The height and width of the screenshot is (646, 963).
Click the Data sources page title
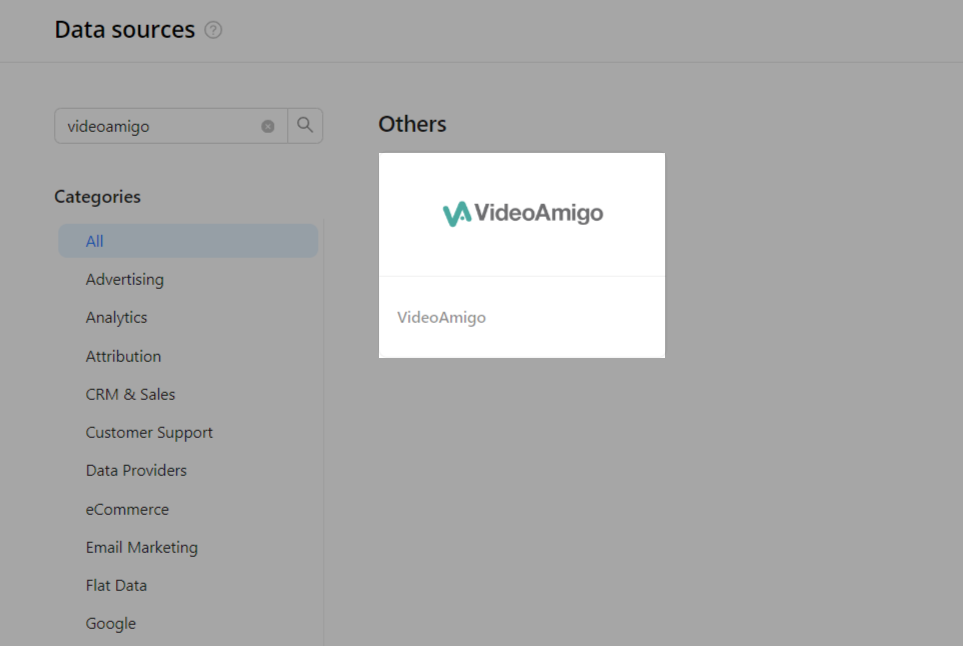[124, 30]
